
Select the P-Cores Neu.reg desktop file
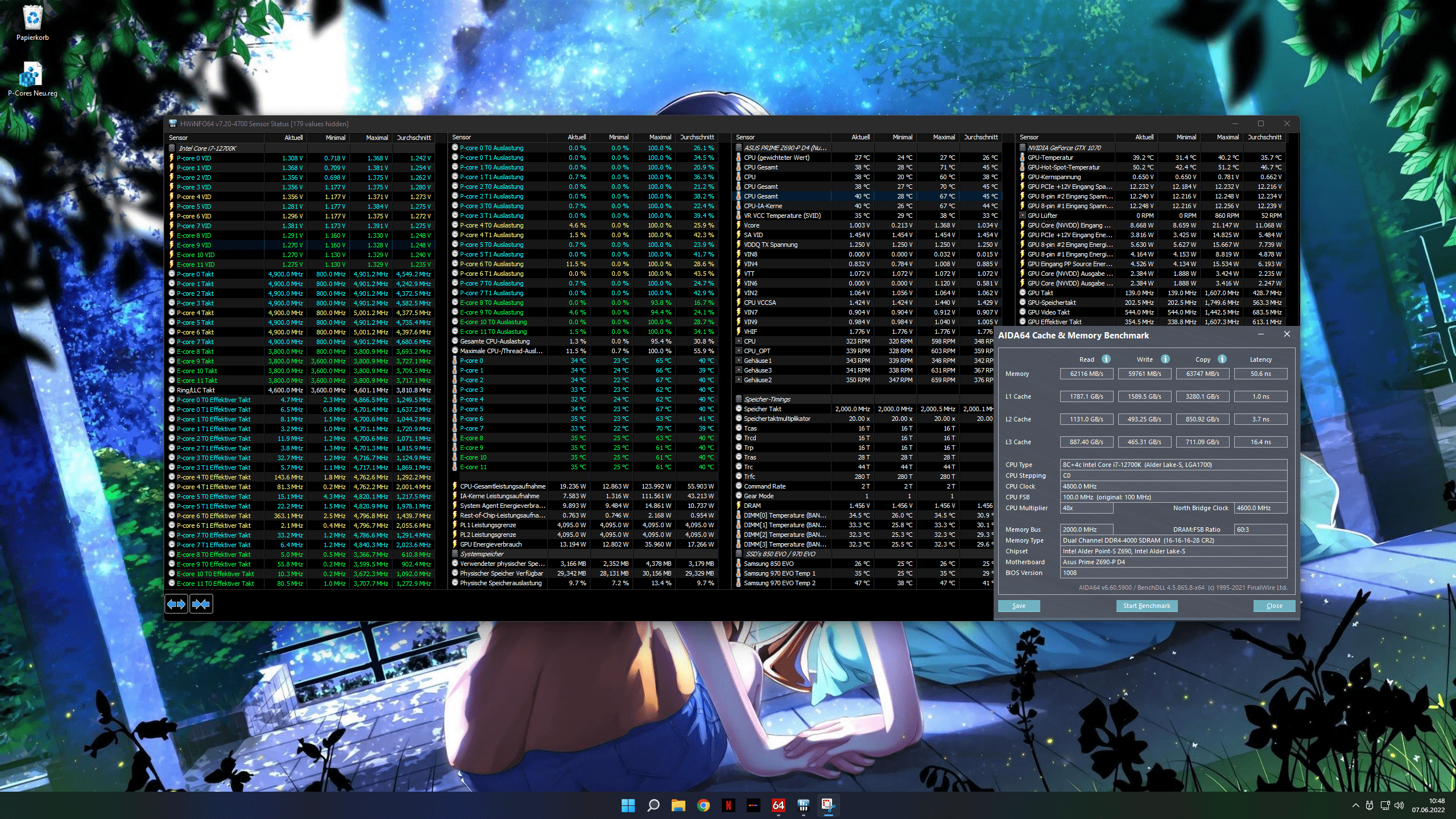tap(32, 80)
